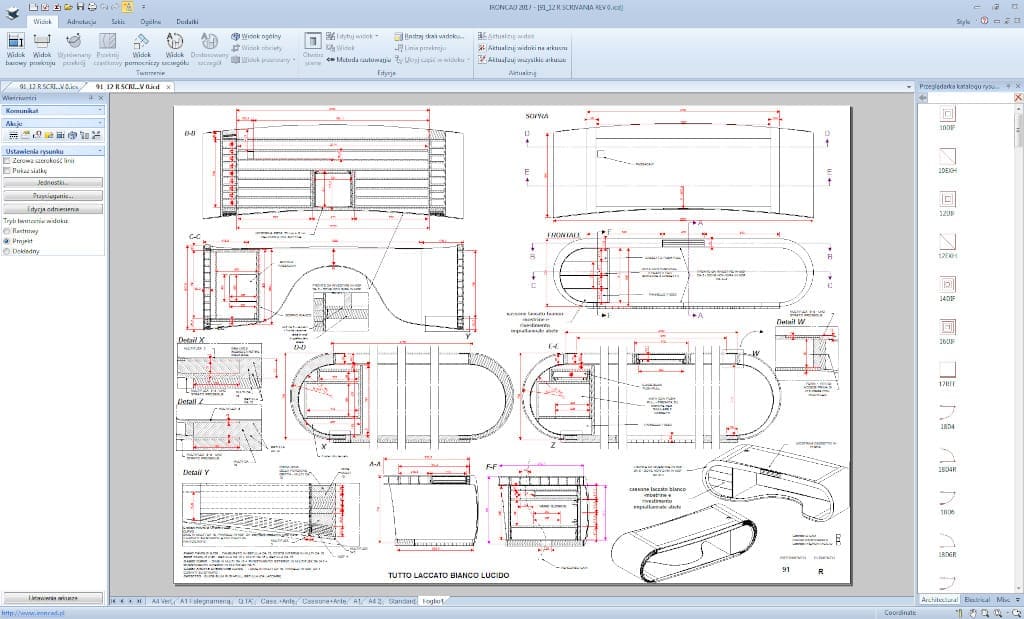Enable the Zerowa szerokość linii checkbox
Screen dimensions: 1024x619
pos(8,160)
